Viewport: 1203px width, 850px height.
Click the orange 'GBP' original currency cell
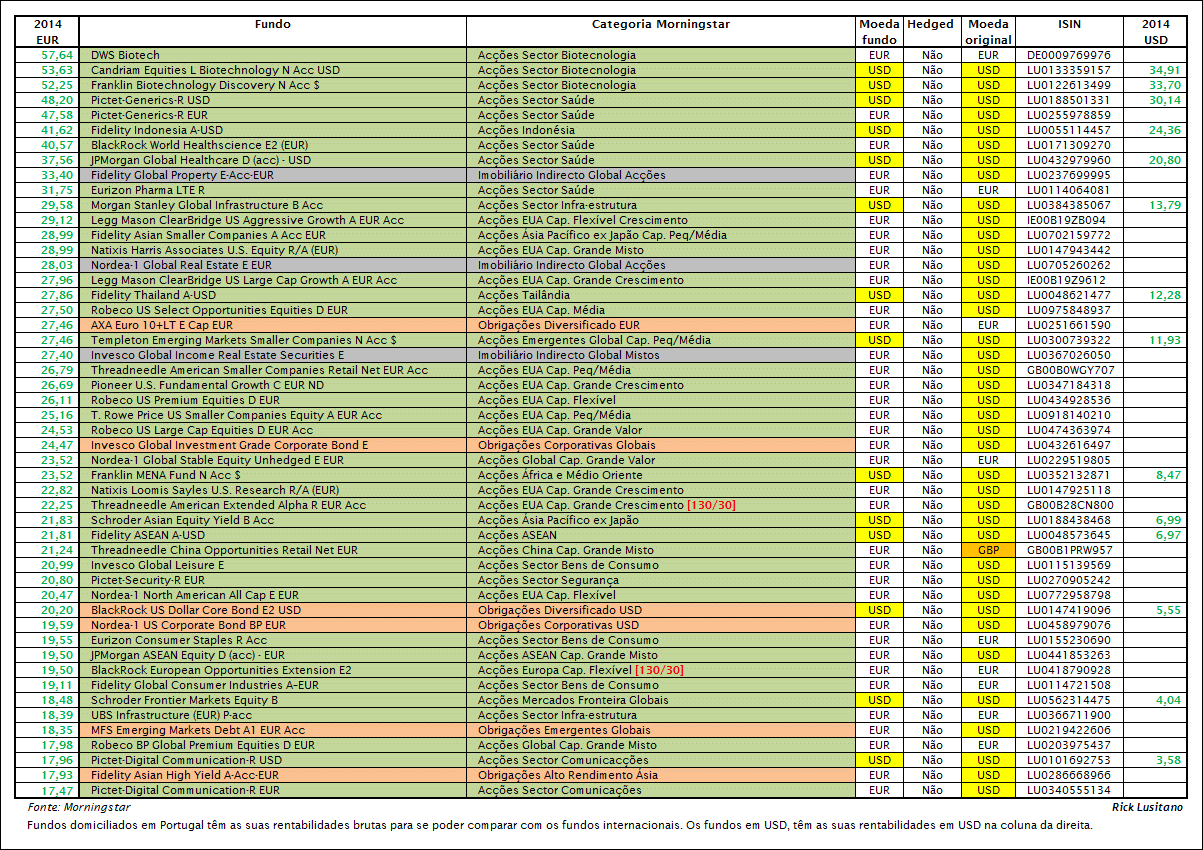point(988,550)
